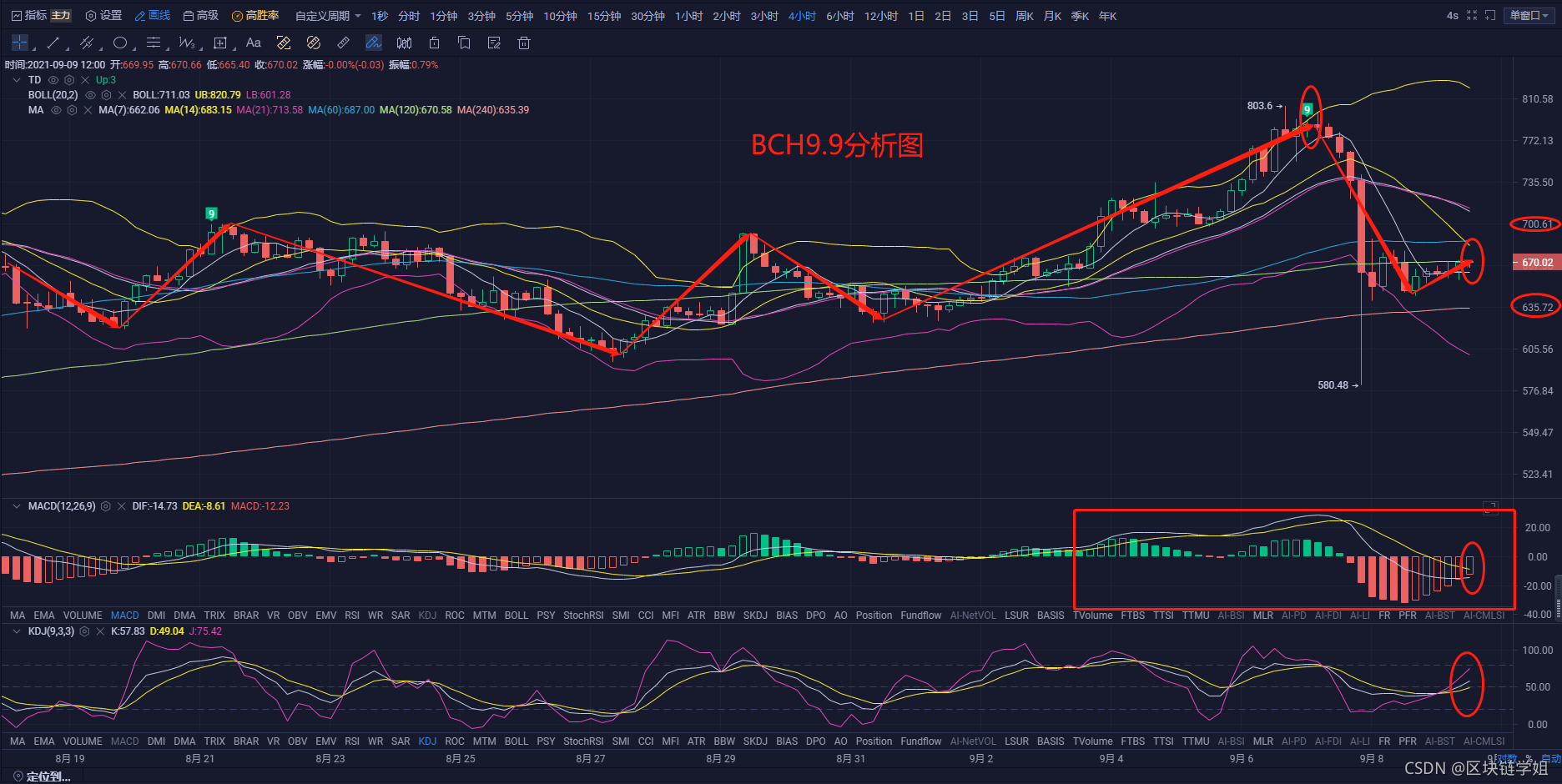Click the 定位到... locate button
Viewport: 1562px width, 784px height.
(x=42, y=776)
